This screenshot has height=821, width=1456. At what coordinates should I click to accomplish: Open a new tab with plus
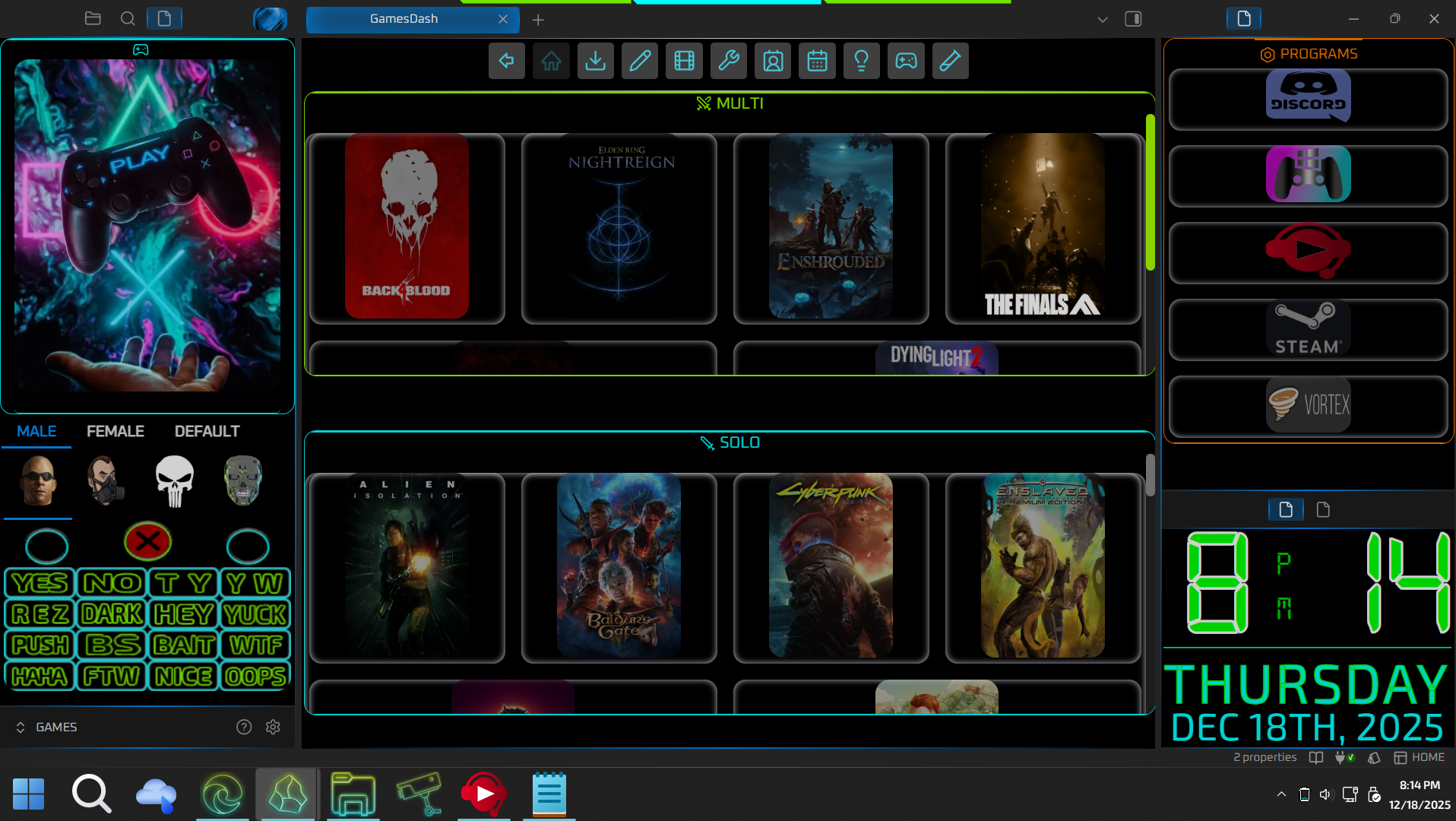click(538, 20)
